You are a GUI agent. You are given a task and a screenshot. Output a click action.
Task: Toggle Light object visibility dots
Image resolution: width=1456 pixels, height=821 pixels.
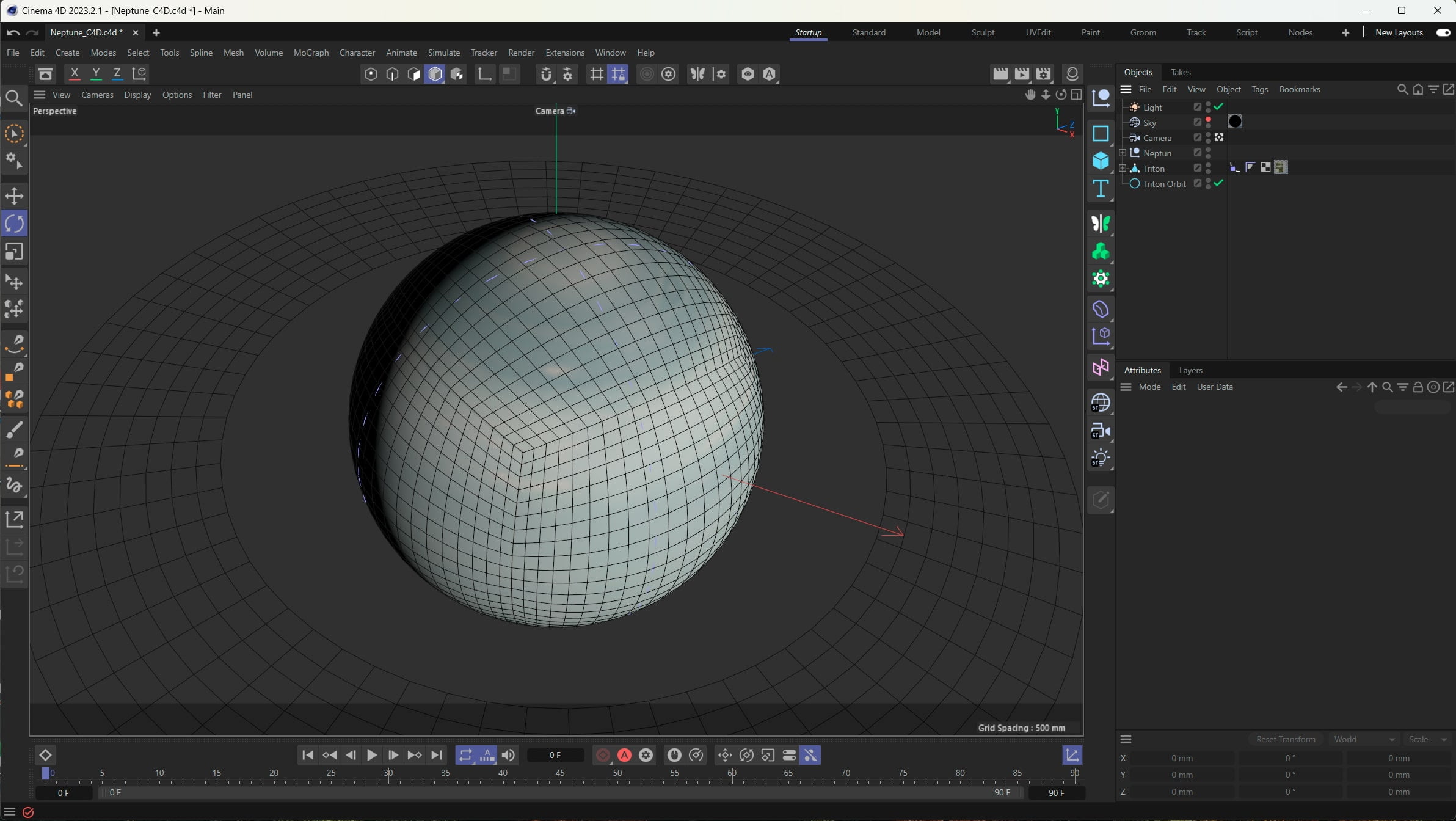tap(1208, 108)
